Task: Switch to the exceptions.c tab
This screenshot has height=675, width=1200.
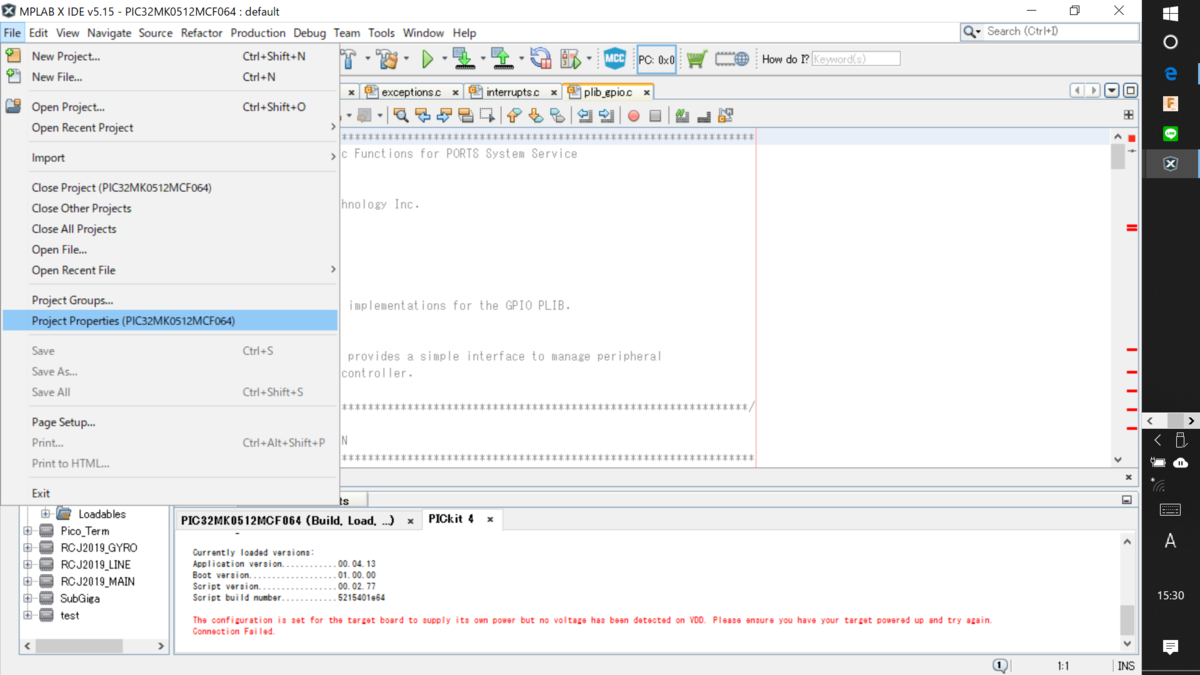Action: (x=411, y=92)
